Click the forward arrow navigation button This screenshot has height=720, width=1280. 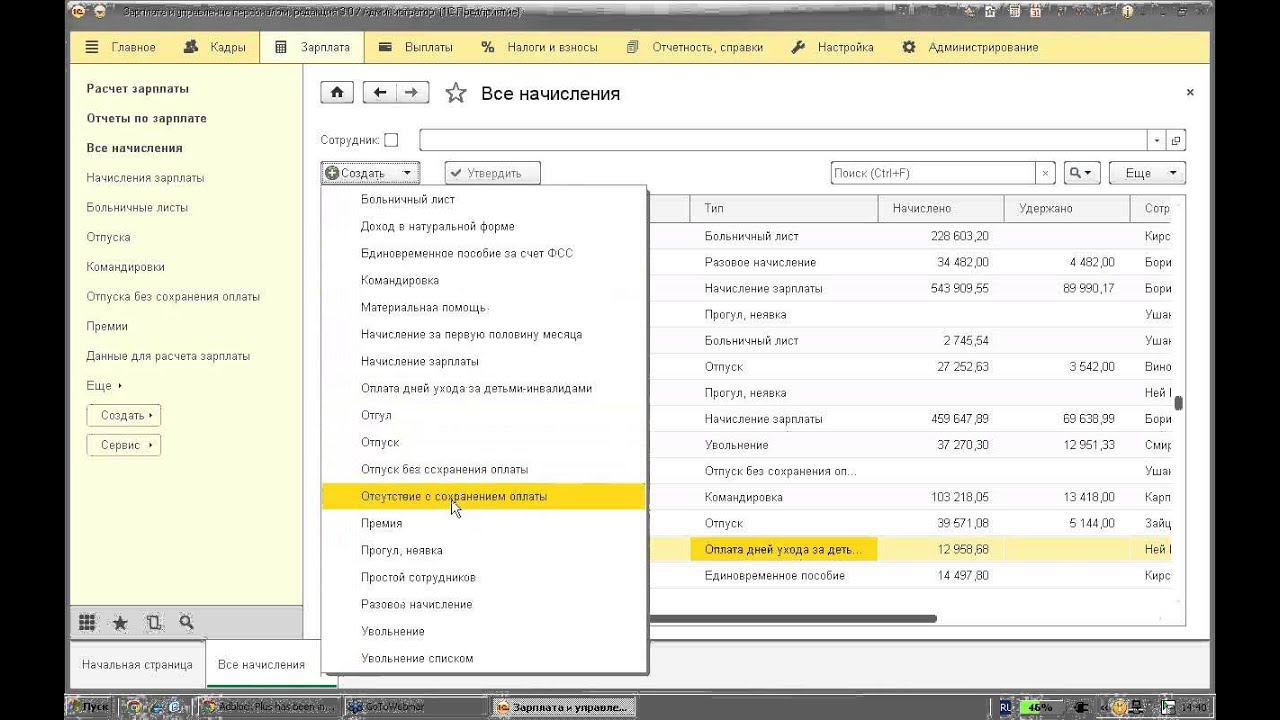click(x=412, y=93)
